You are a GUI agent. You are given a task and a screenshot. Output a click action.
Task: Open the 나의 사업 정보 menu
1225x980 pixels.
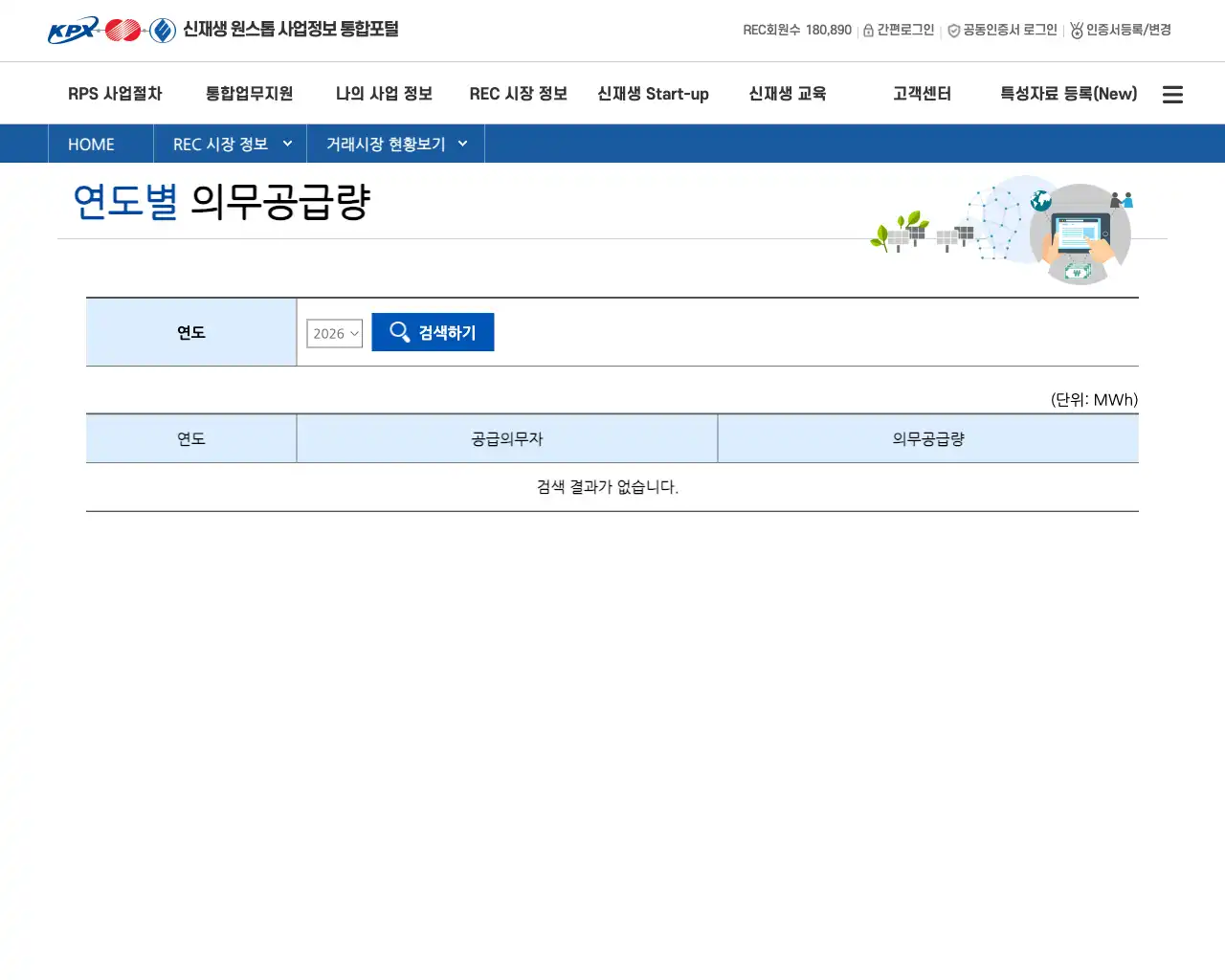click(384, 94)
